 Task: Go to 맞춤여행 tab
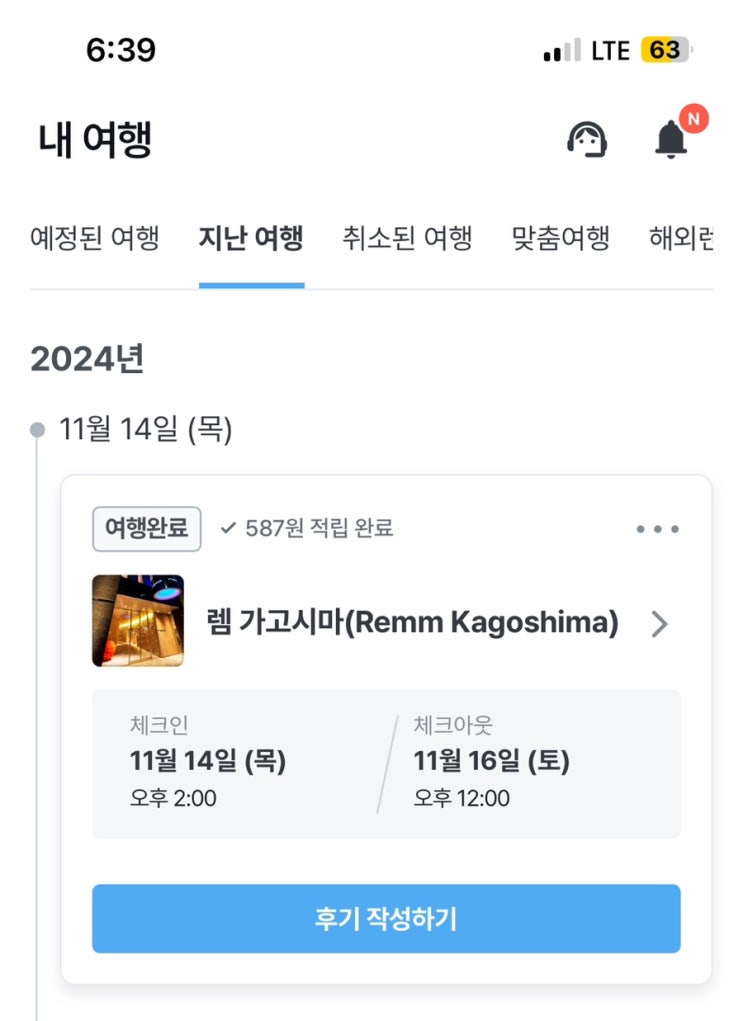[x=560, y=239]
